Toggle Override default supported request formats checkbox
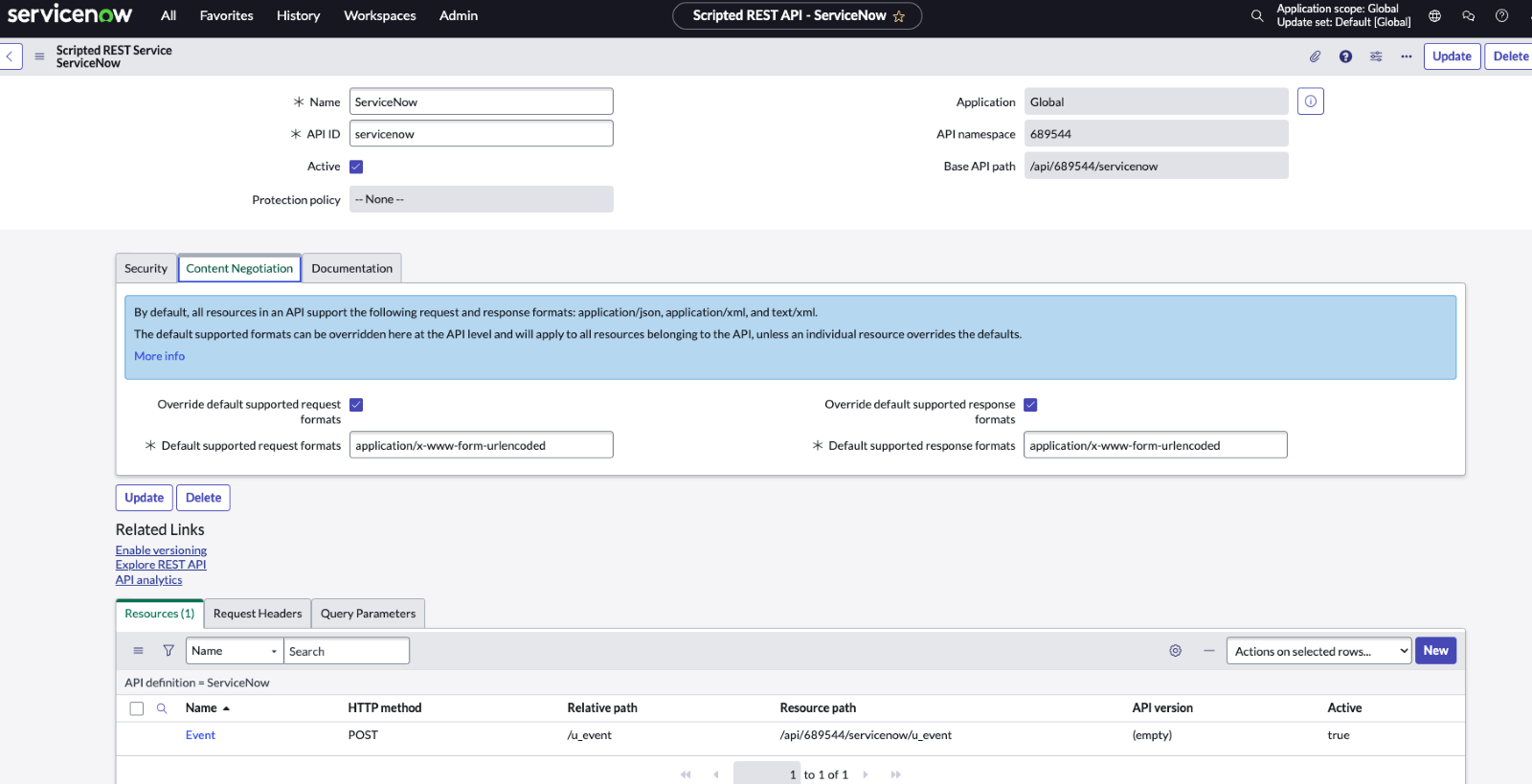This screenshot has width=1532, height=784. click(356, 405)
